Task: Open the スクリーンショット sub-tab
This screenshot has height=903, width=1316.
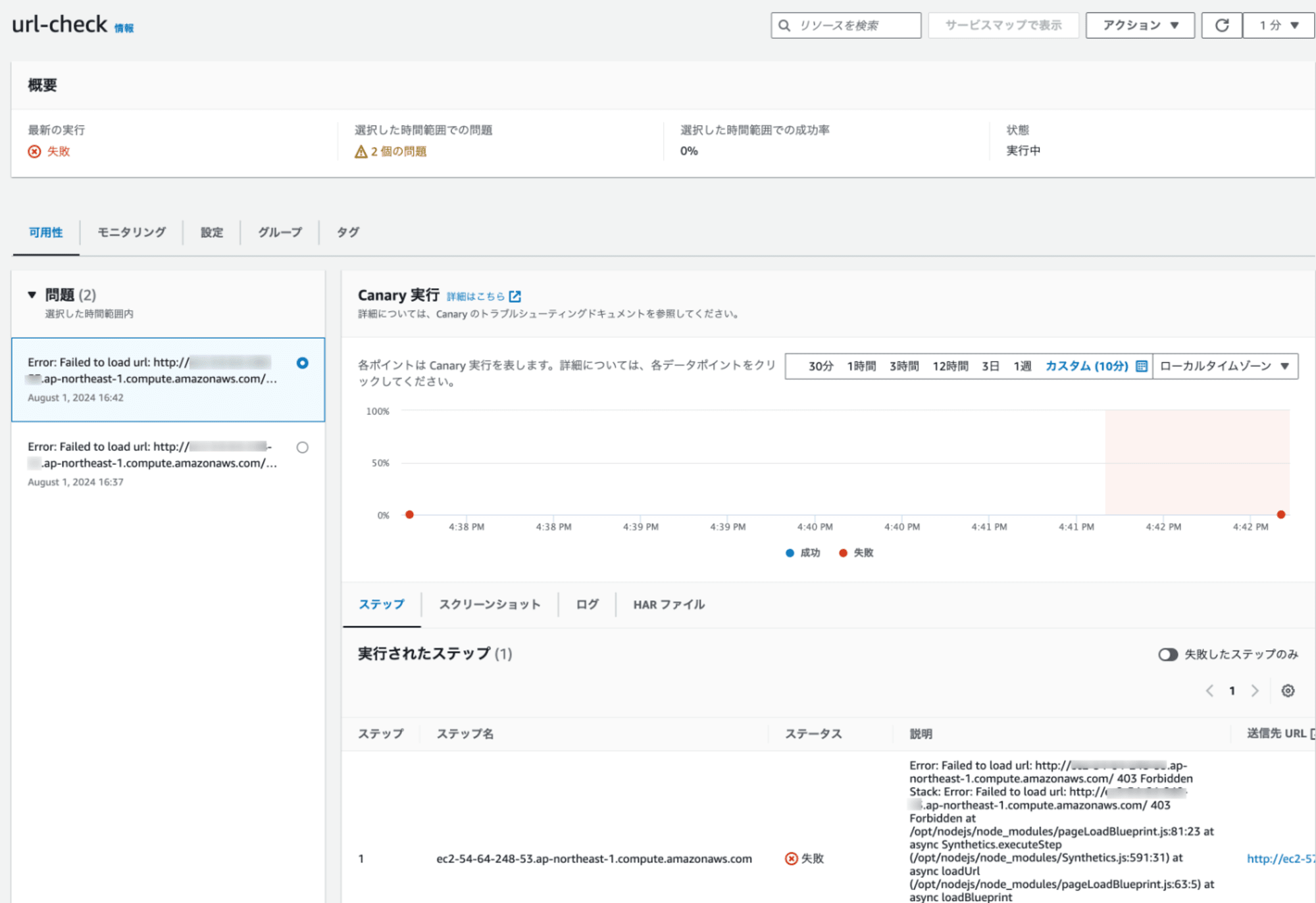Action: pyautogui.click(x=490, y=604)
